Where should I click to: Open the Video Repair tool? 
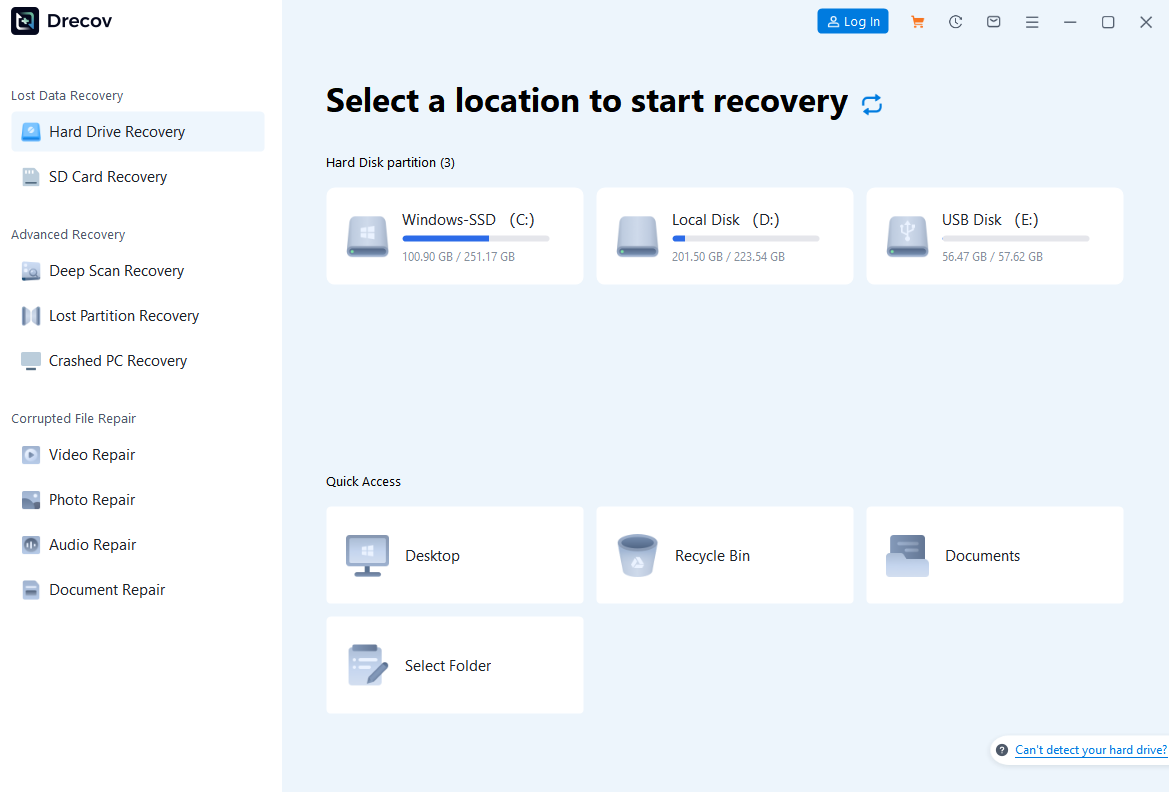point(91,454)
